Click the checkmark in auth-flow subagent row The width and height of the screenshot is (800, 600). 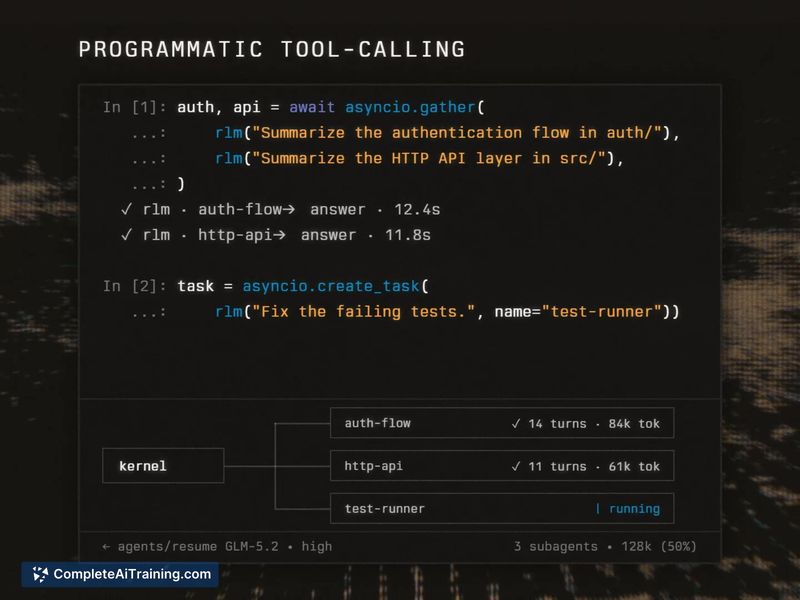[516, 423]
